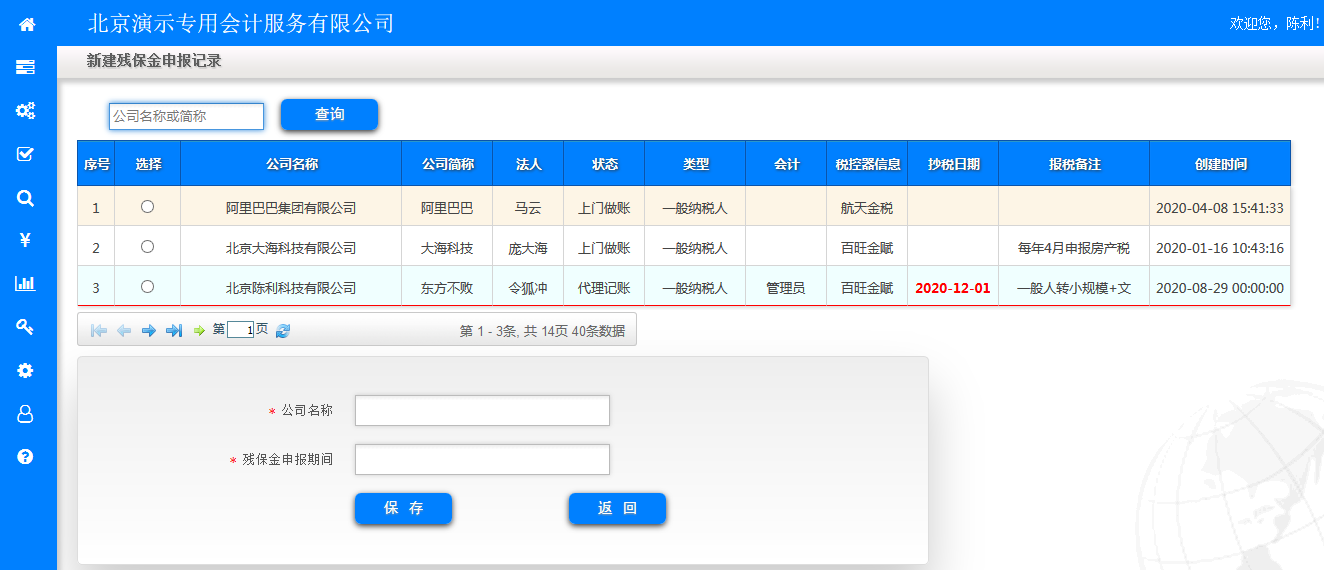Open the magnifier search icon in the sidebar
Screen dimensions: 1324x570
[26, 197]
